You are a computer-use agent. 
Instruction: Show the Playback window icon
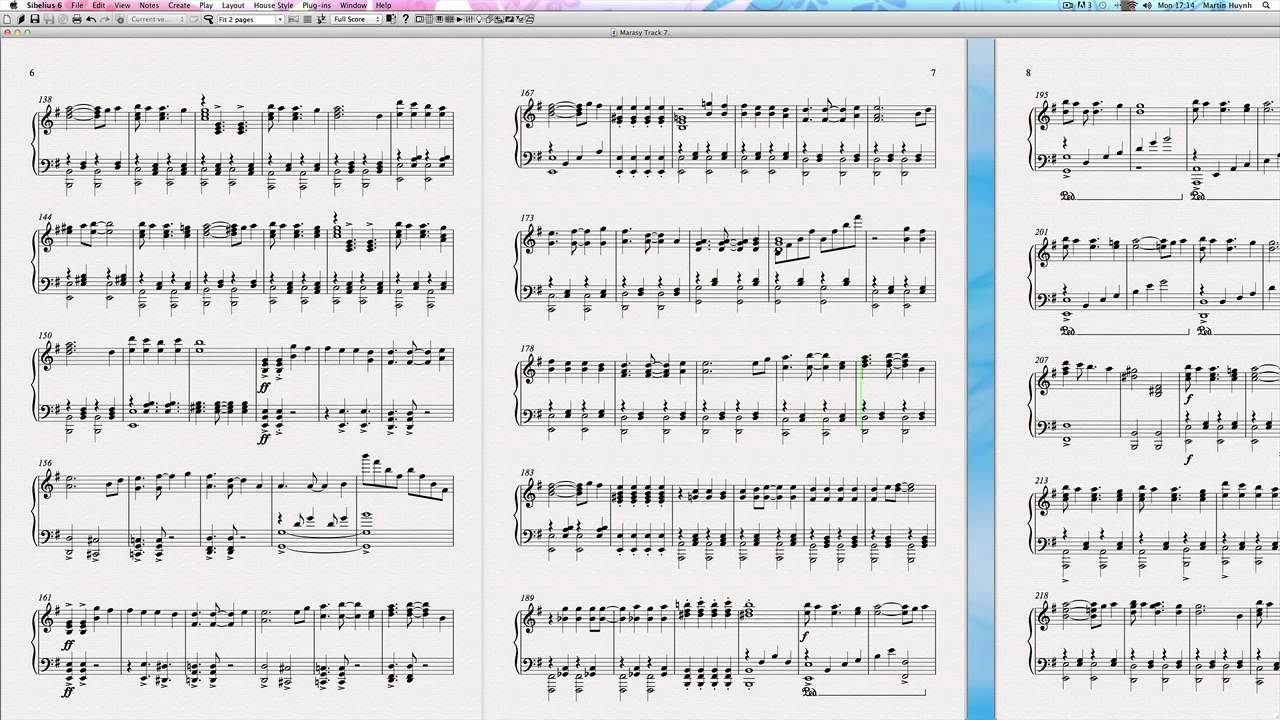click(459, 19)
